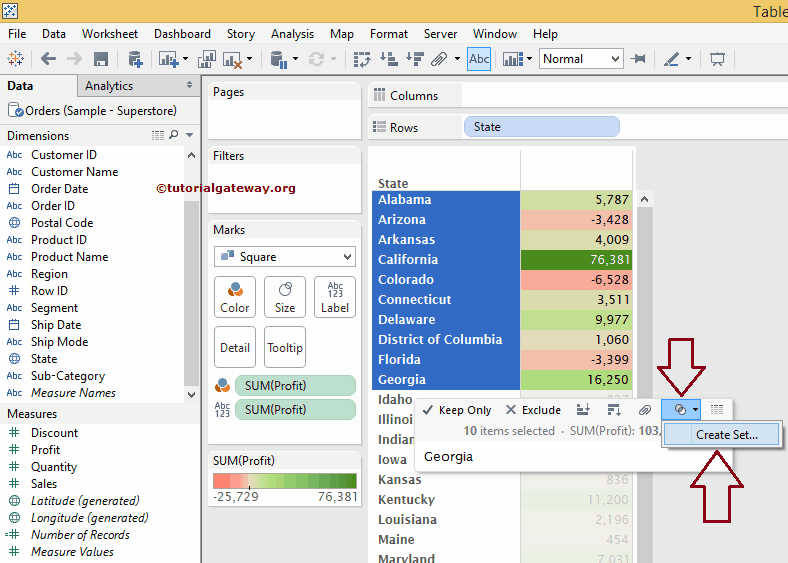Toggle the Fix Axes pin button
Viewport: 788px width, 563px height.
tap(638, 59)
